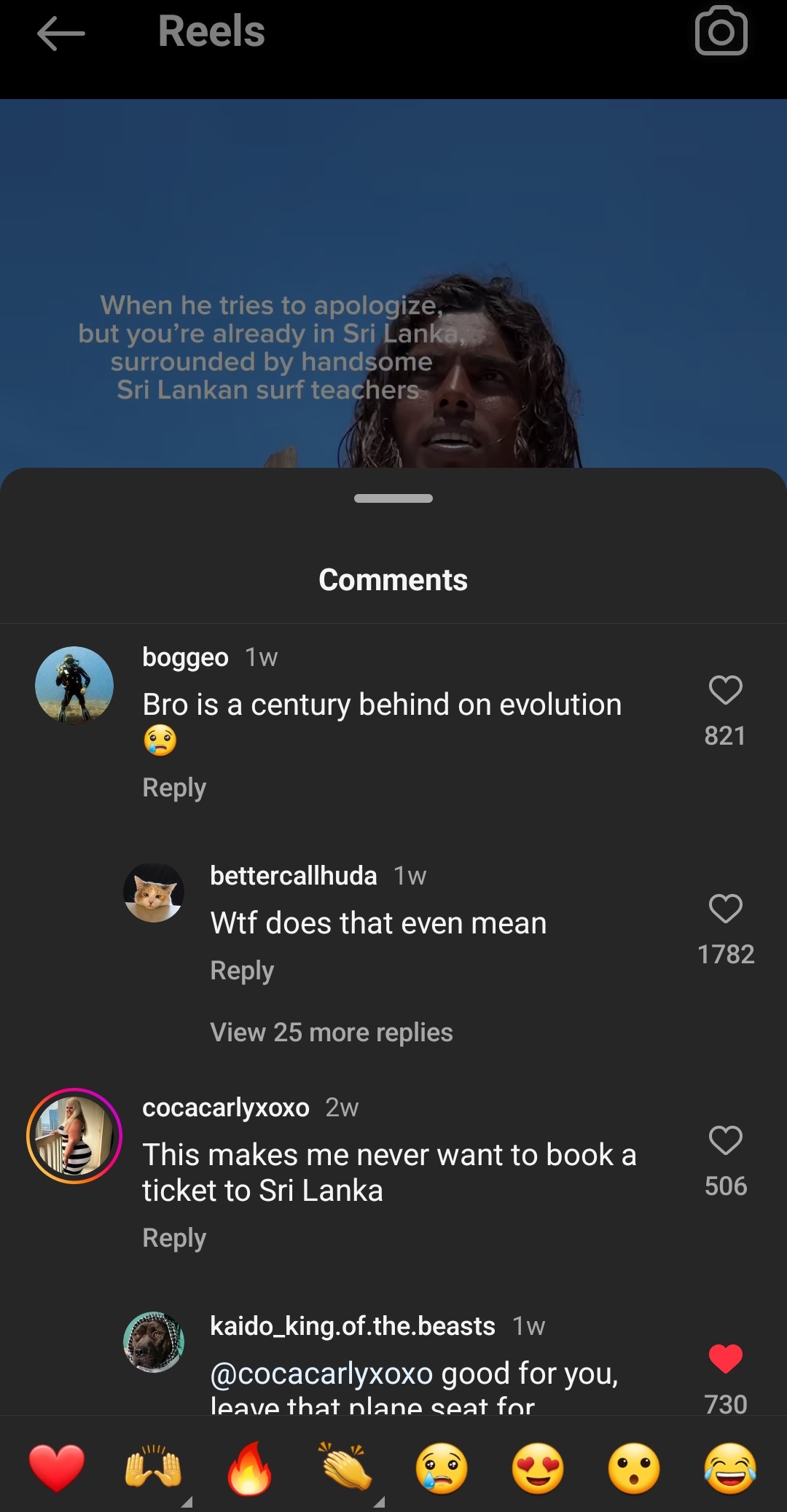Unlike kaido_king.of.the.beasts' reply
Screen dimensions: 787x1512
click(x=725, y=1359)
